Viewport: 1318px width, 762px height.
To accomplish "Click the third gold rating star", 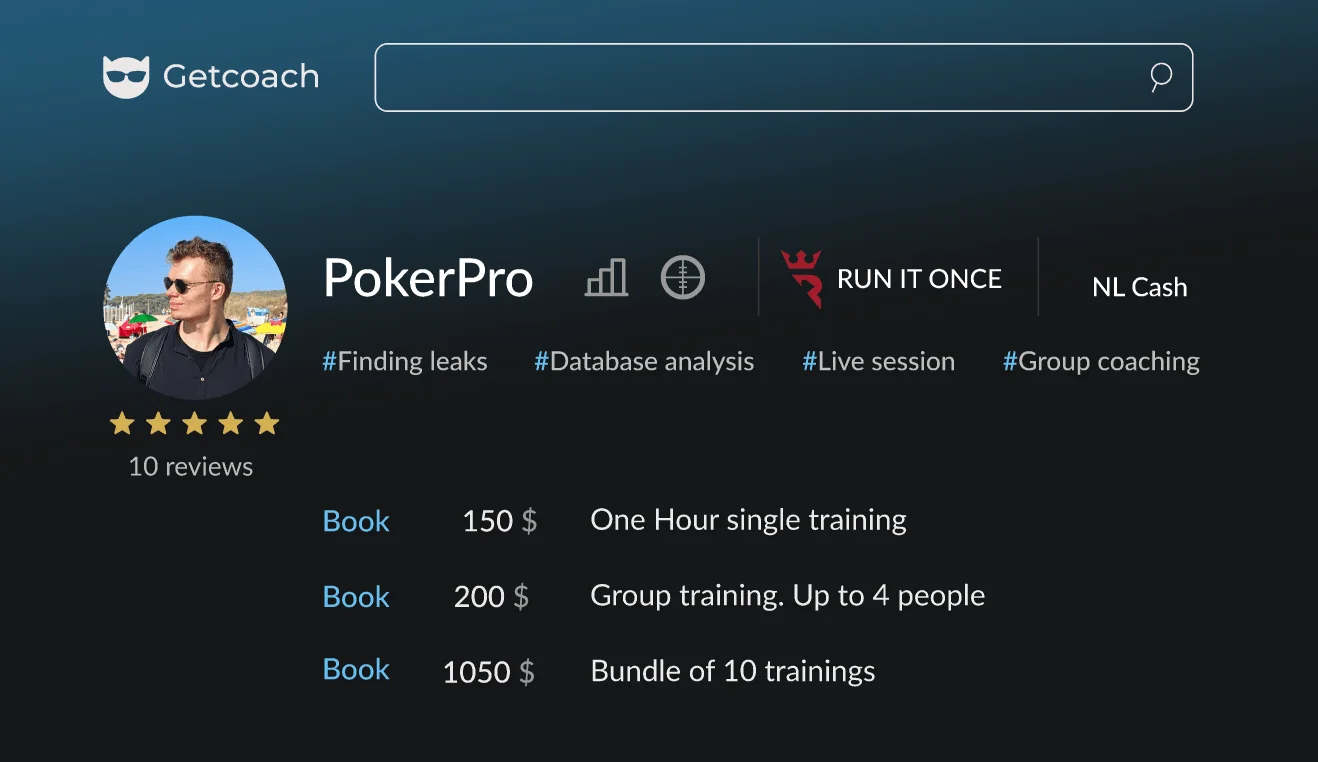I will (194, 424).
